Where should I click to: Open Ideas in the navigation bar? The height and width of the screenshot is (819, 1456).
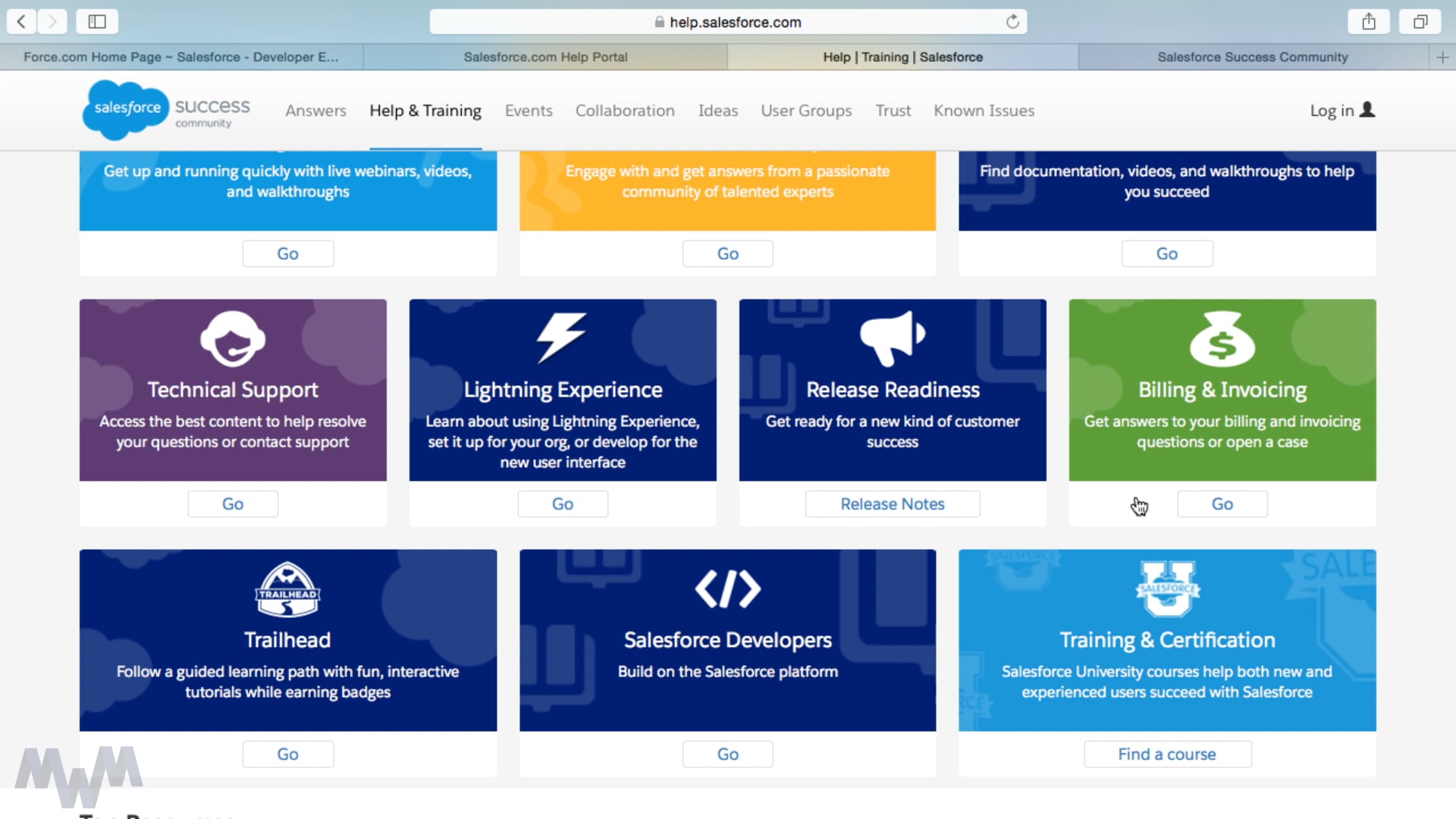(x=717, y=111)
